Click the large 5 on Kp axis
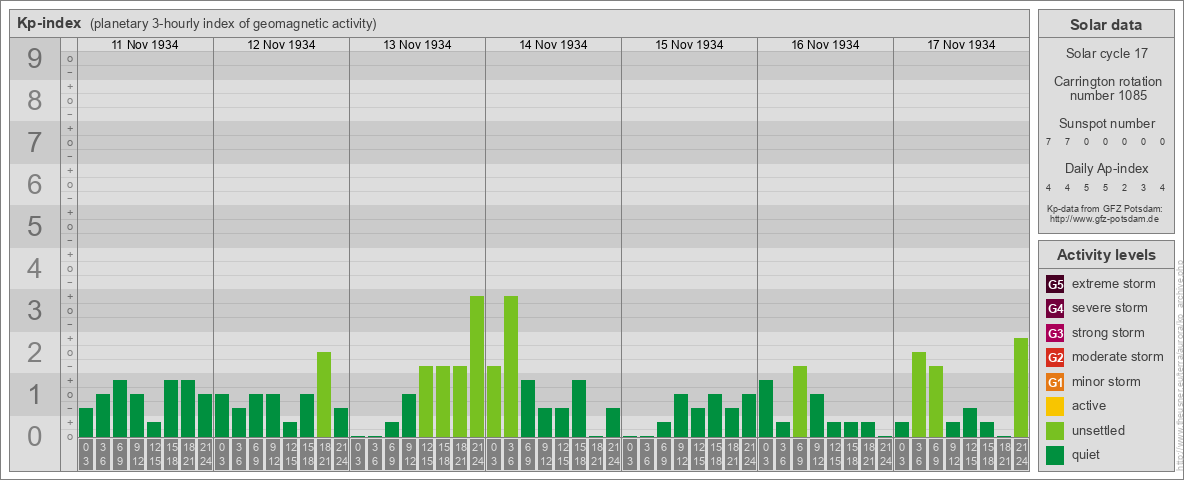This screenshot has width=1184, height=480. tap(35, 226)
